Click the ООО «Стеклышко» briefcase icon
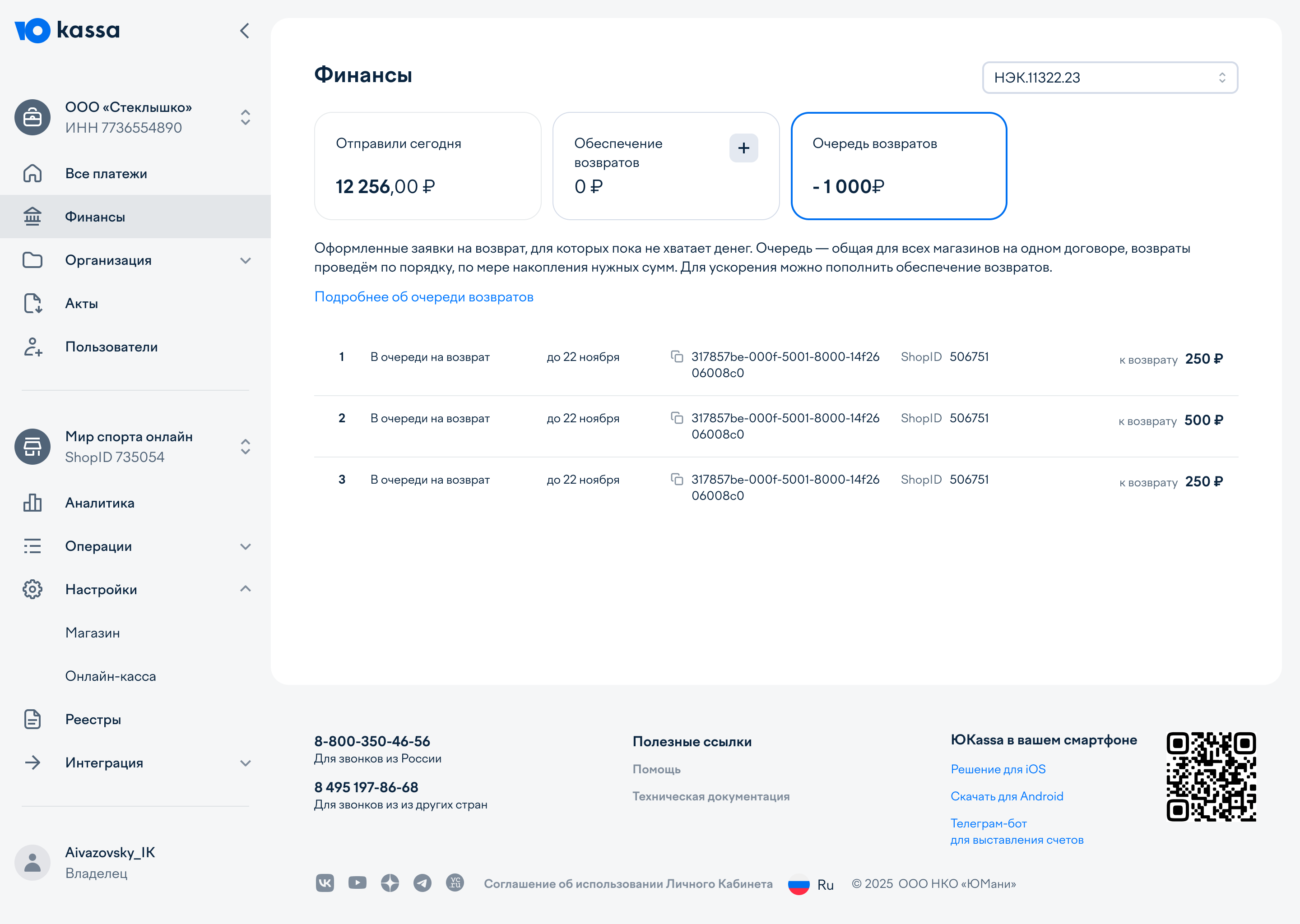Screen dimensions: 1300x924 tap(32, 117)
